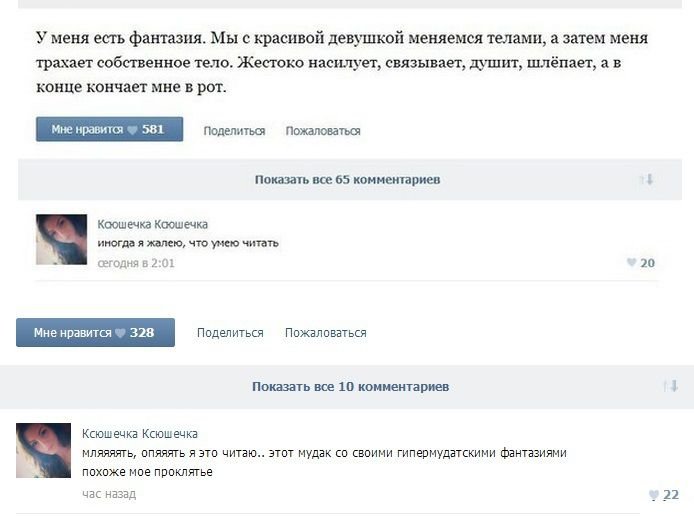Open author name above the час назад comment
This screenshot has height=517, width=694.
click(x=139, y=434)
